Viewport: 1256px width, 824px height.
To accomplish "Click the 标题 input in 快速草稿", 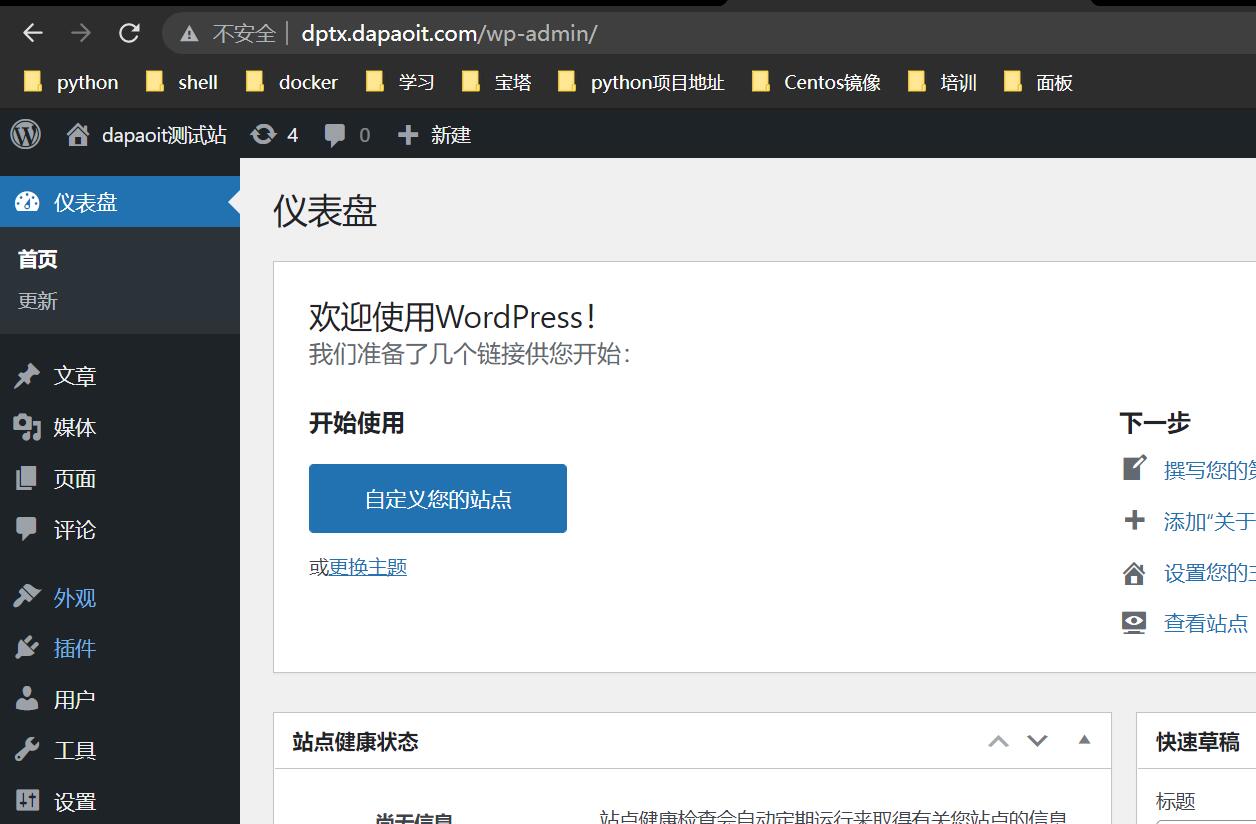I will [x=1206, y=821].
